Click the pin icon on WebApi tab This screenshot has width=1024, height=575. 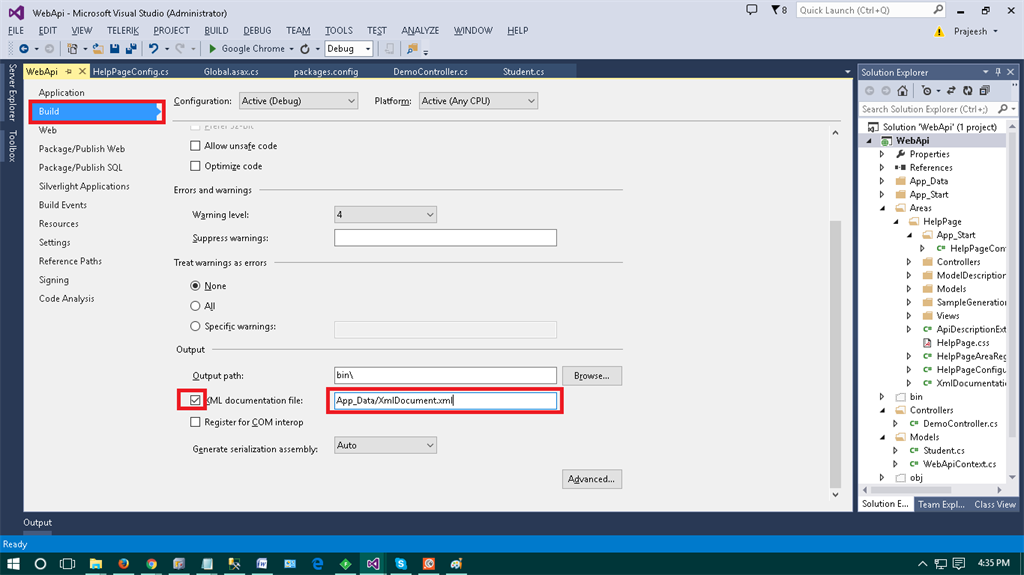pyautogui.click(x=69, y=71)
